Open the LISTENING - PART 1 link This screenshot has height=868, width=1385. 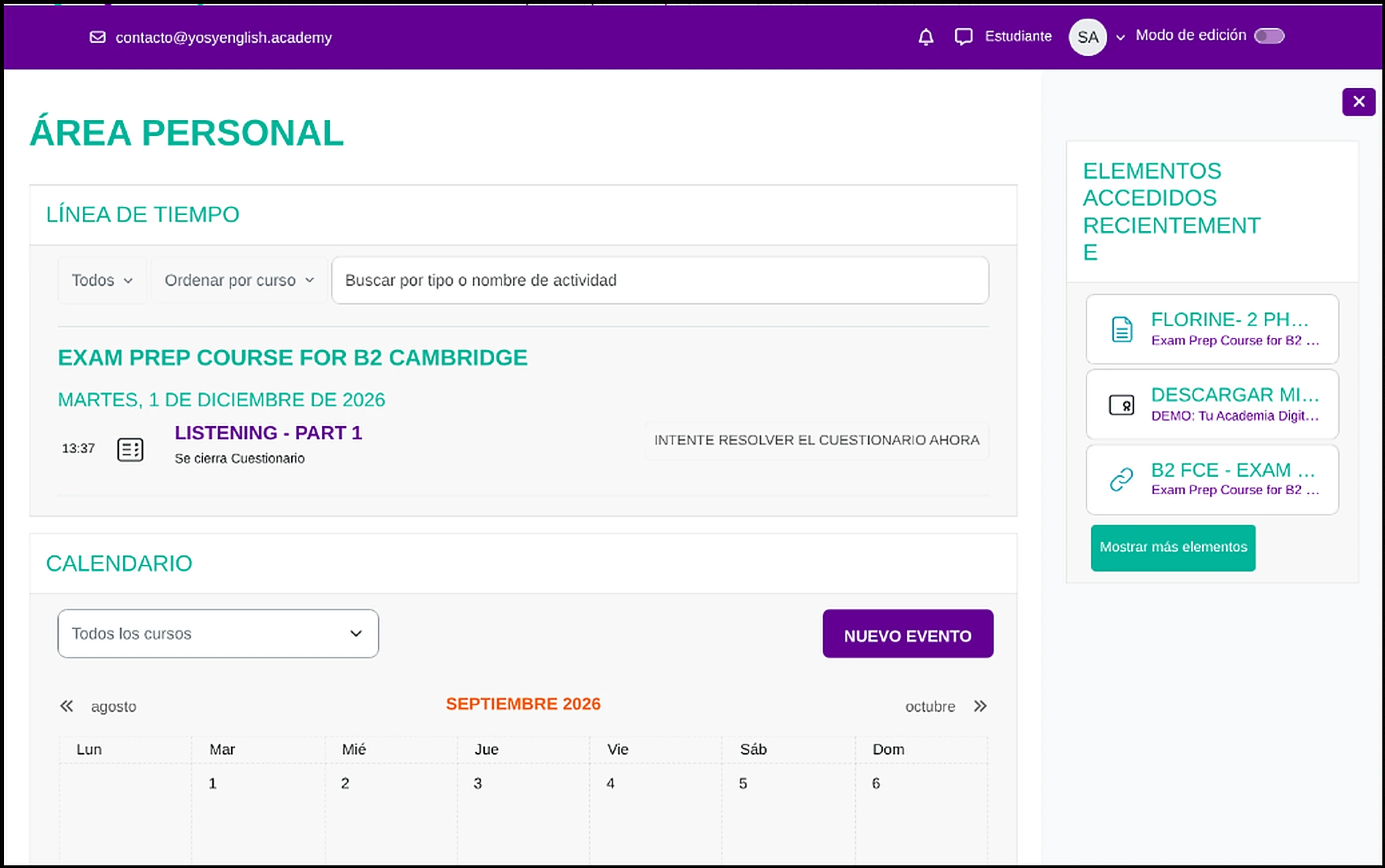[x=268, y=433]
